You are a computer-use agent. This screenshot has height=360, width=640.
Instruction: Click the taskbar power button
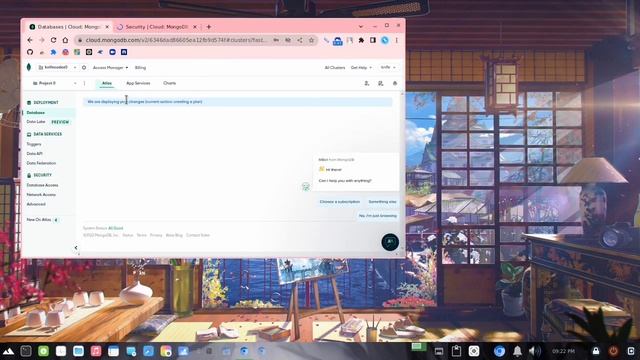click(x=613, y=351)
